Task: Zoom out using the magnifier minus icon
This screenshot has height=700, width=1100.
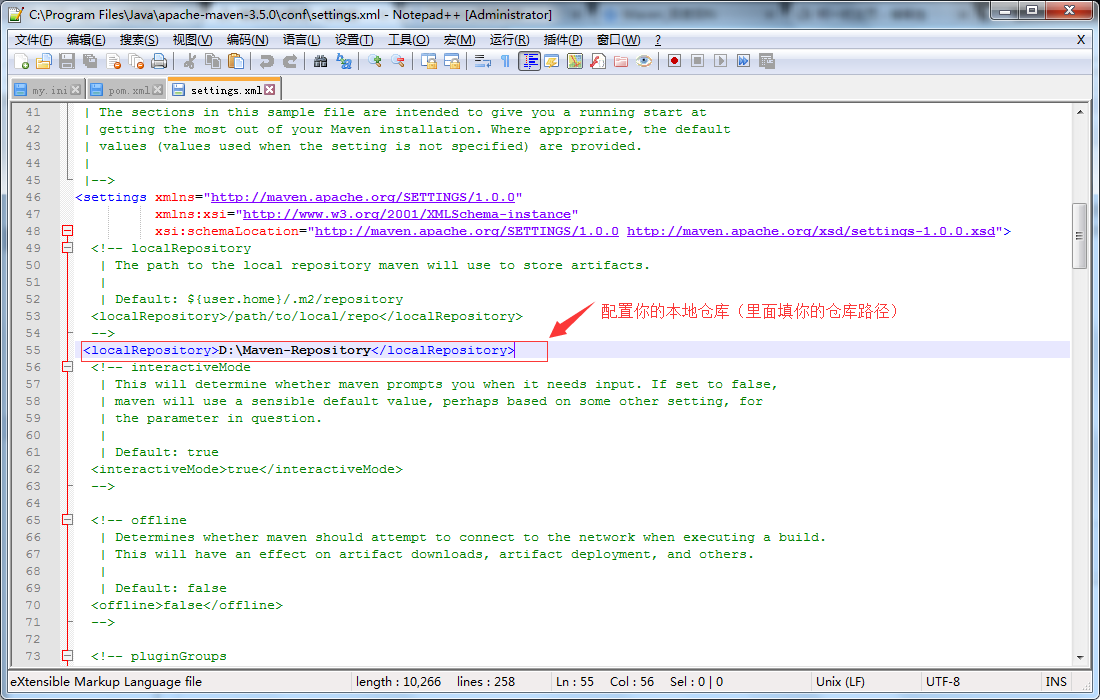Action: pyautogui.click(x=398, y=62)
